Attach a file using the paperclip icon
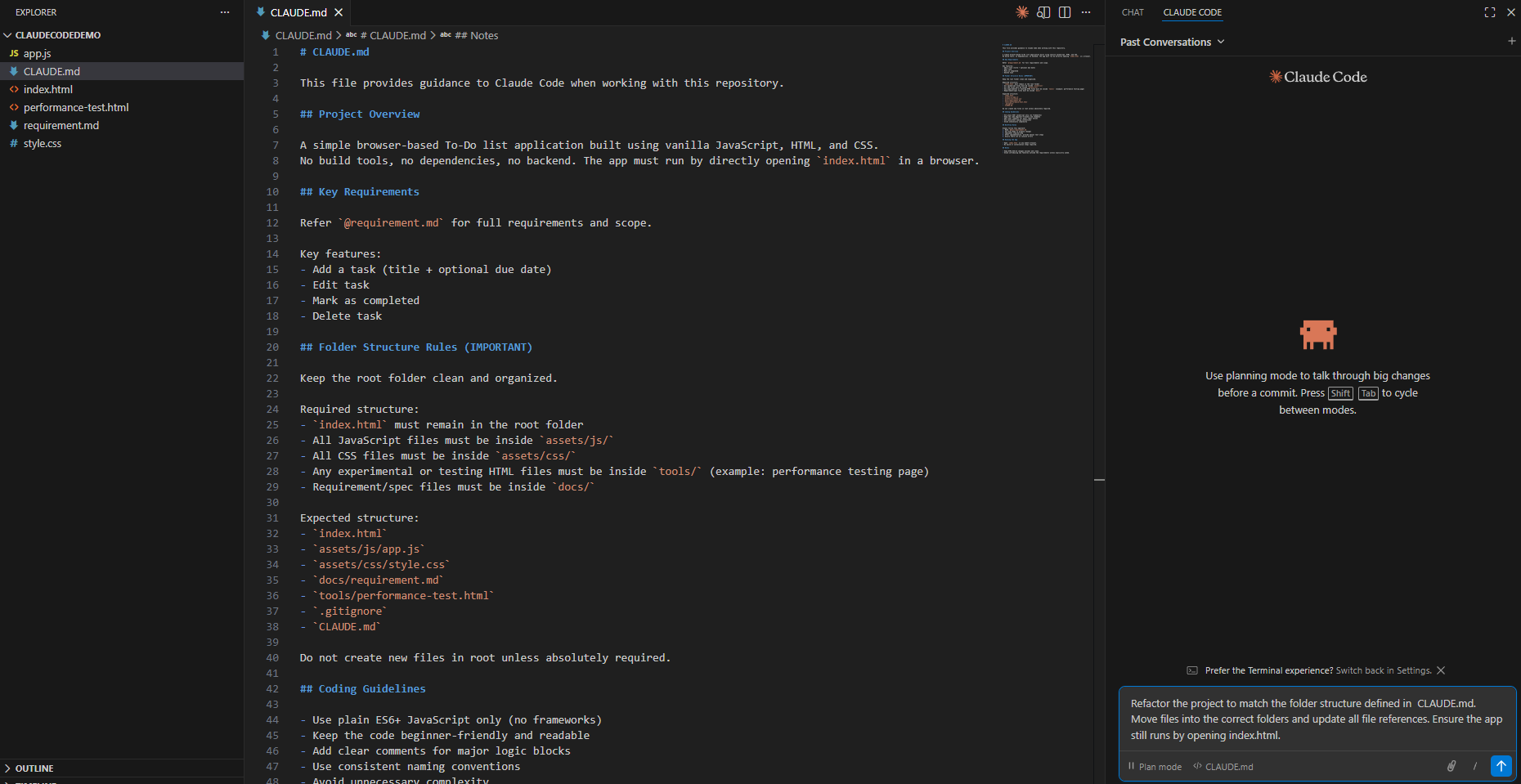 click(x=1451, y=766)
